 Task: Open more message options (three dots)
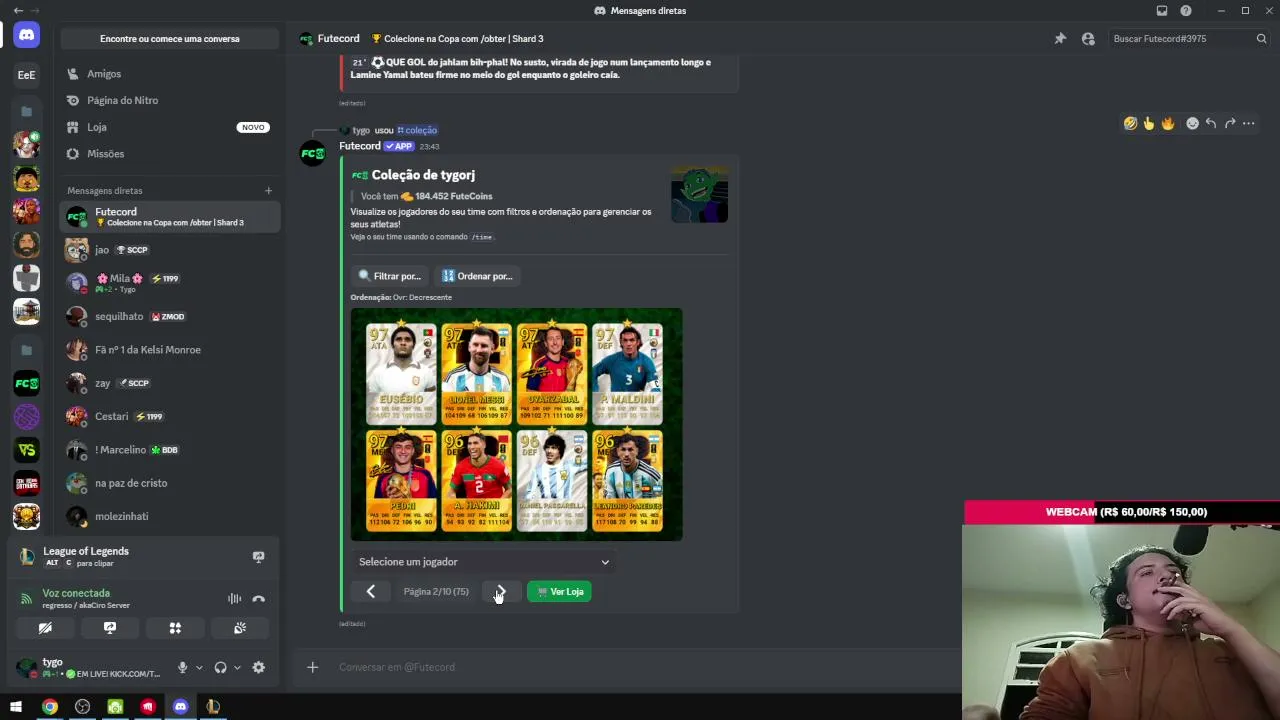pyautogui.click(x=1249, y=124)
